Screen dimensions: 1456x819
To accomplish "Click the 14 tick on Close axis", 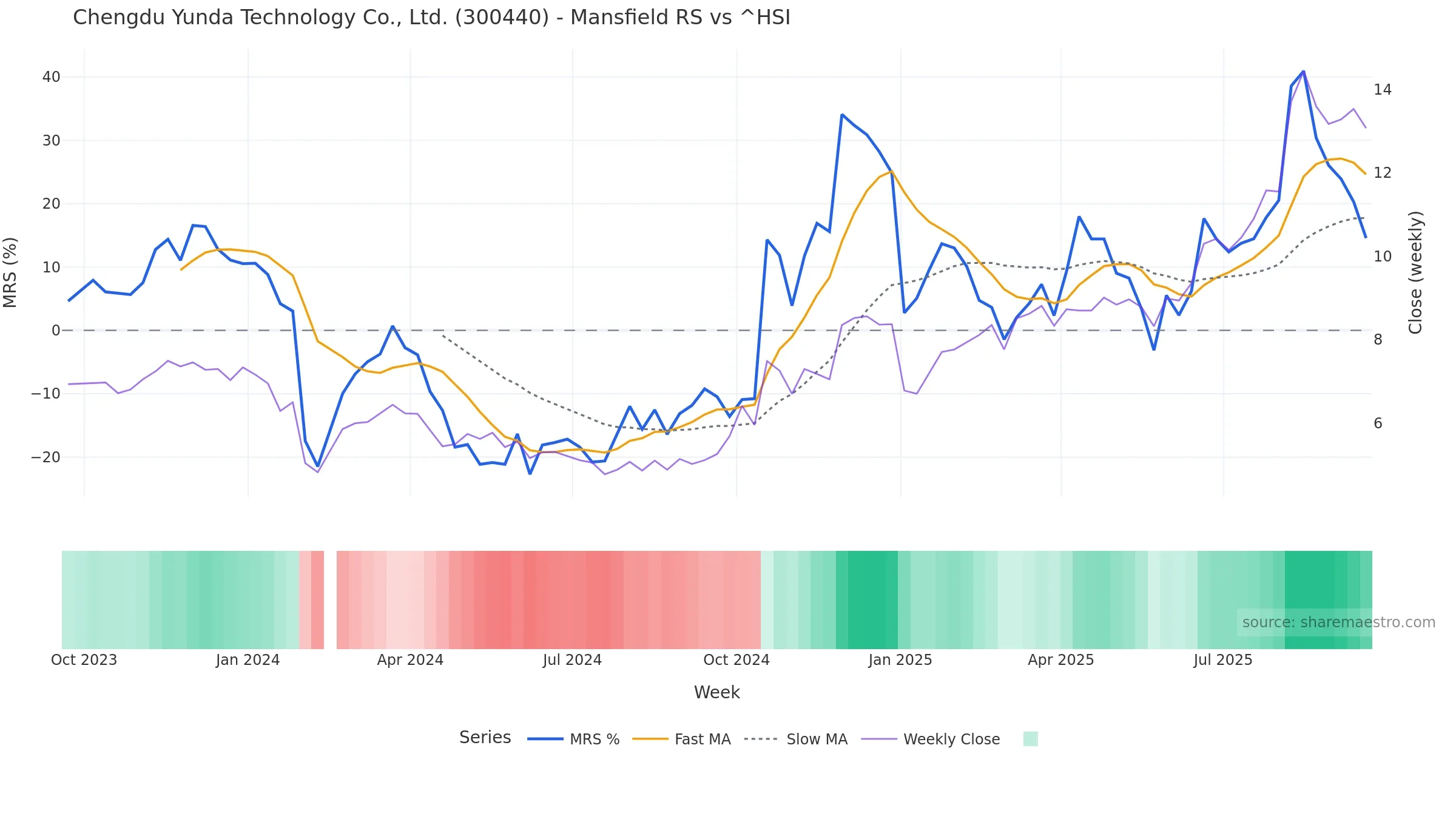I will 1383,90.
